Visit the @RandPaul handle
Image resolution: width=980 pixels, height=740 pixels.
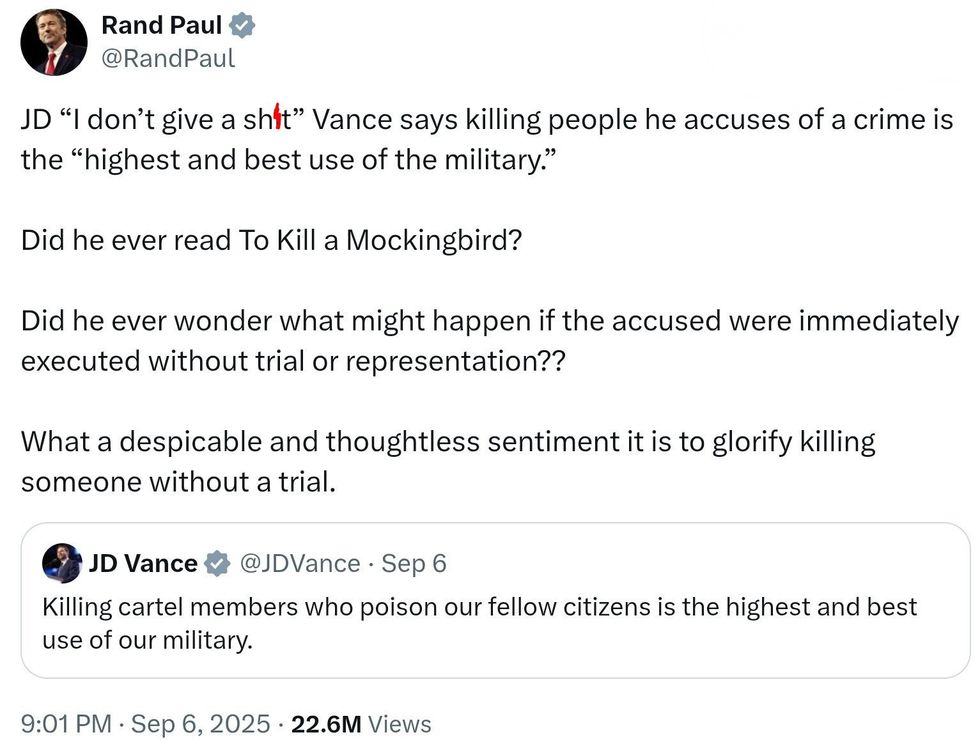pos(168,58)
